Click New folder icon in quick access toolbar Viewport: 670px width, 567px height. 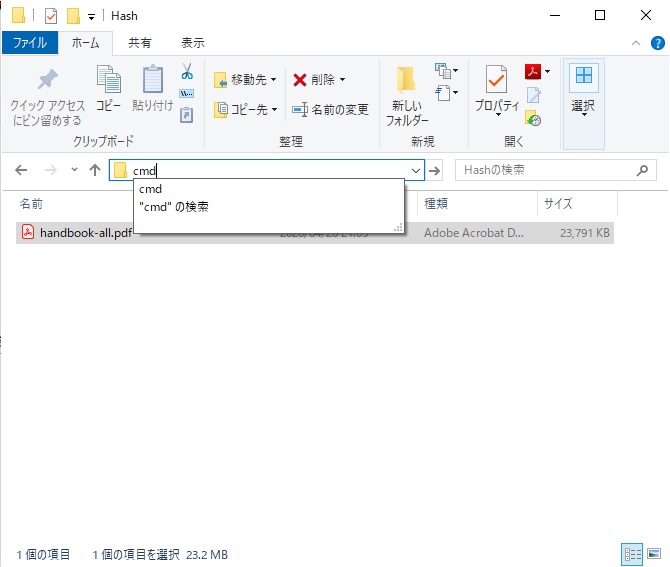(73, 16)
